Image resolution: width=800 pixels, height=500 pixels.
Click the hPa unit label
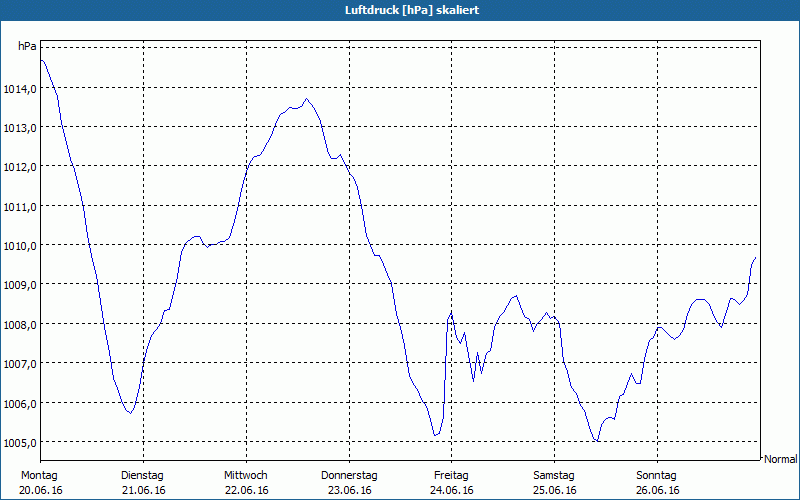tap(27, 46)
